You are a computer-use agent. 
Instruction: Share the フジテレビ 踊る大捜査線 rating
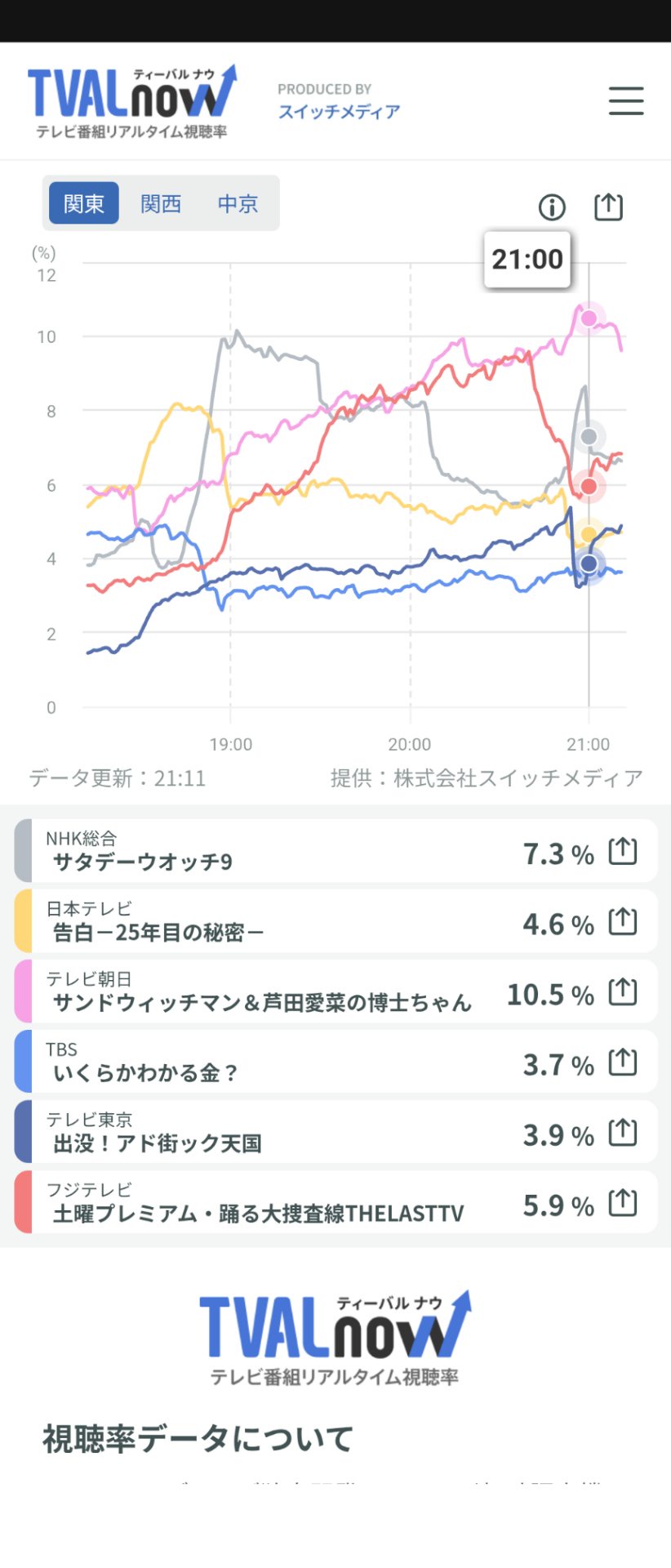click(x=623, y=1202)
